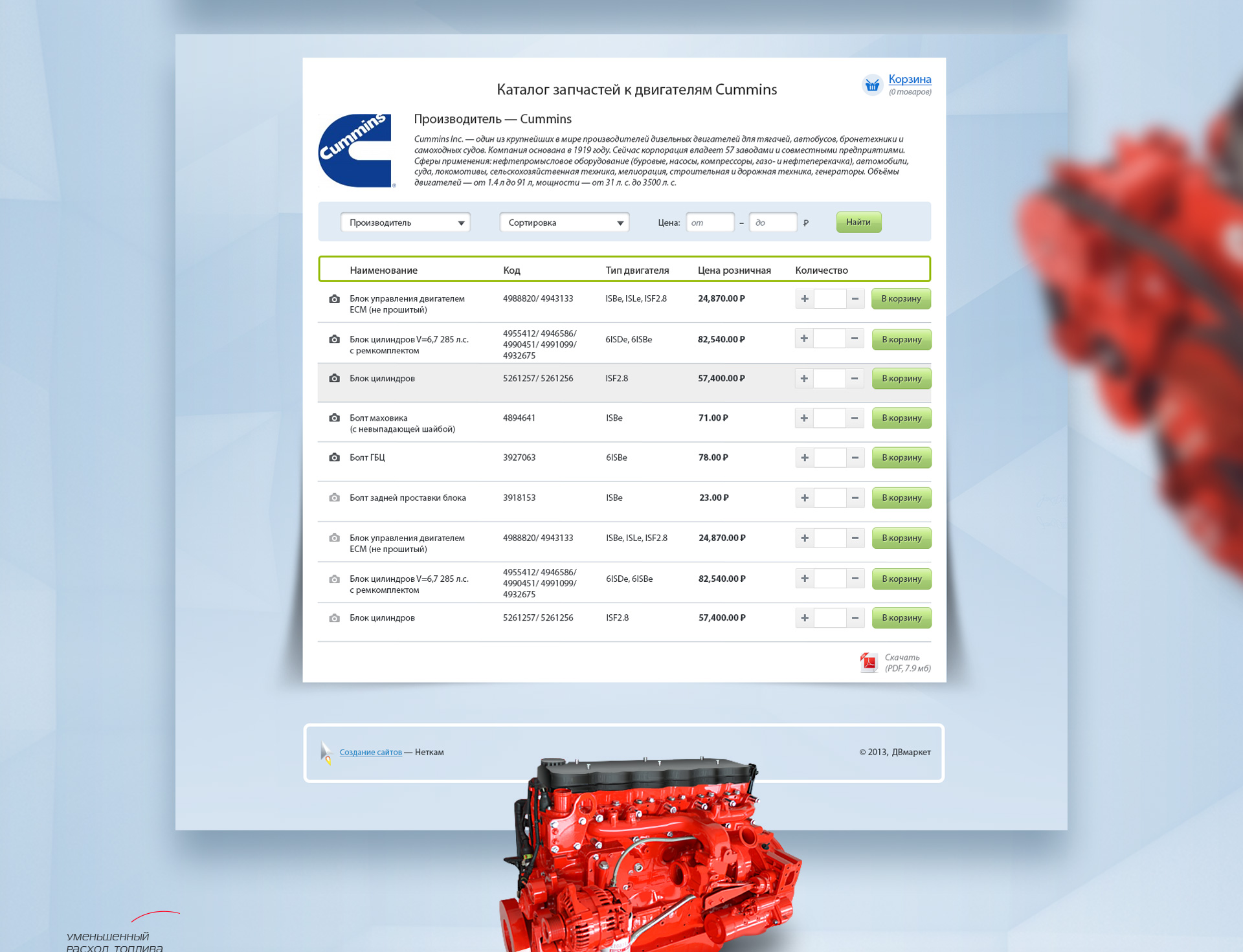Add Болт ГБЦ to cart with В корзину
Image resolution: width=1243 pixels, height=952 pixels.
pyautogui.click(x=901, y=458)
